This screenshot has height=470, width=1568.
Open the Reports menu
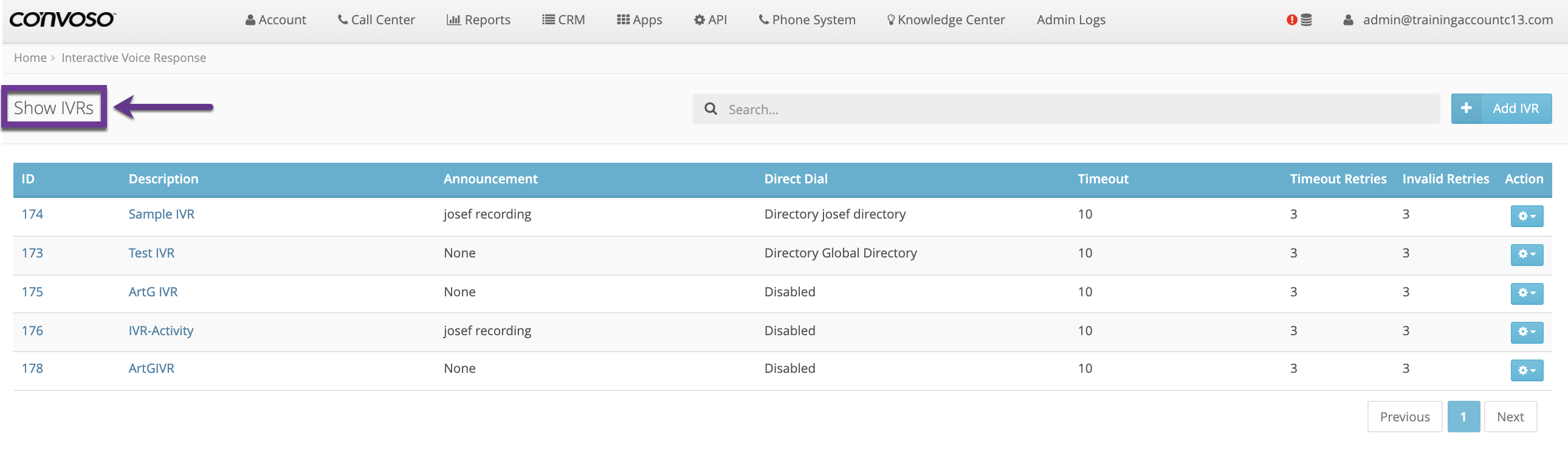click(478, 20)
